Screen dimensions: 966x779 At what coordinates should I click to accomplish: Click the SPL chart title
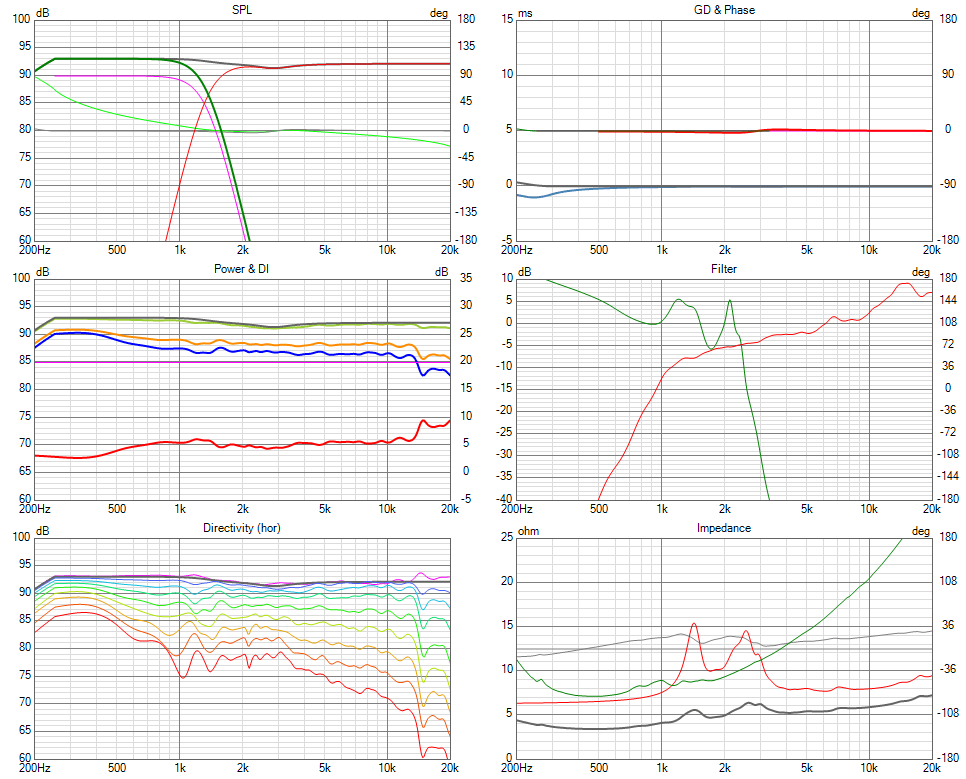tap(242, 10)
